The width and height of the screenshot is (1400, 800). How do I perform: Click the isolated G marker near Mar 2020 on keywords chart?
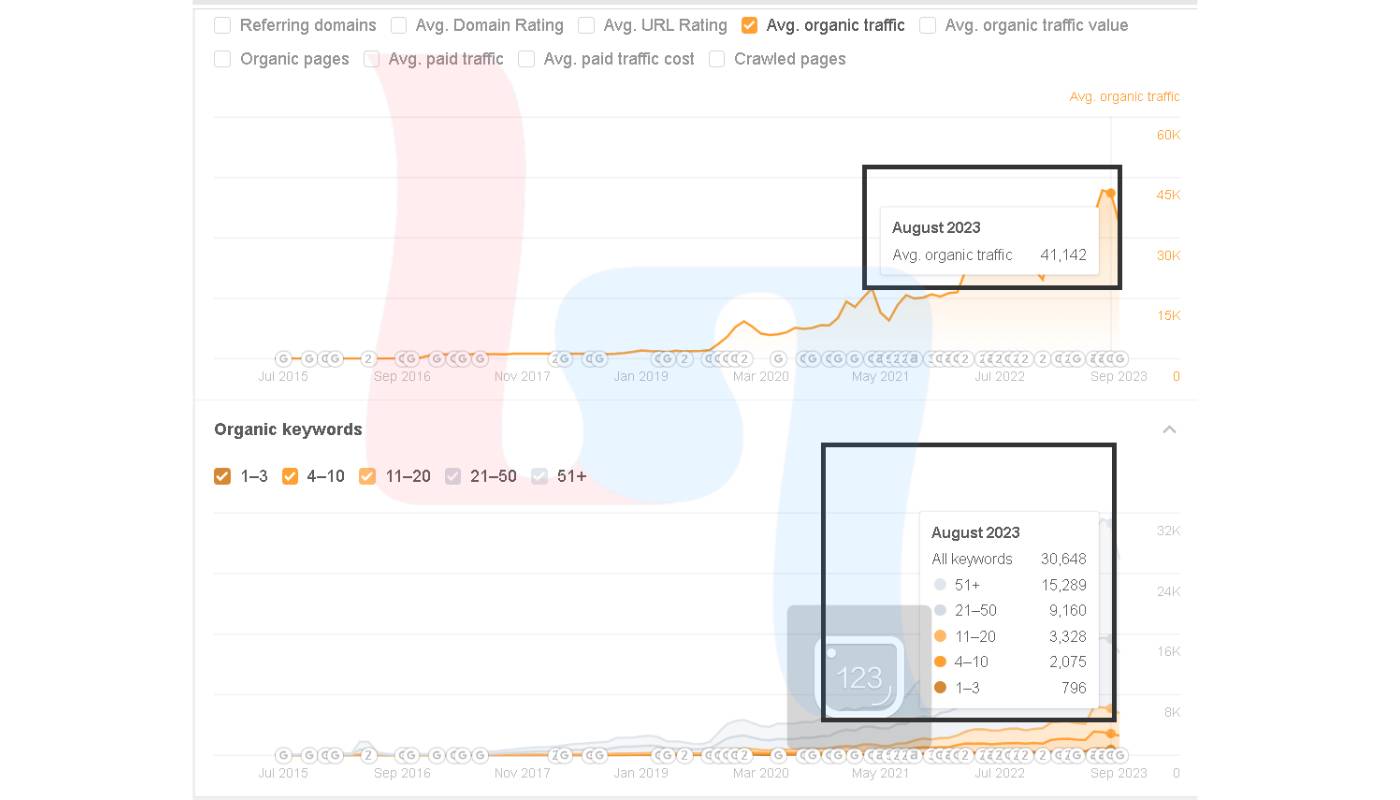coord(777,755)
